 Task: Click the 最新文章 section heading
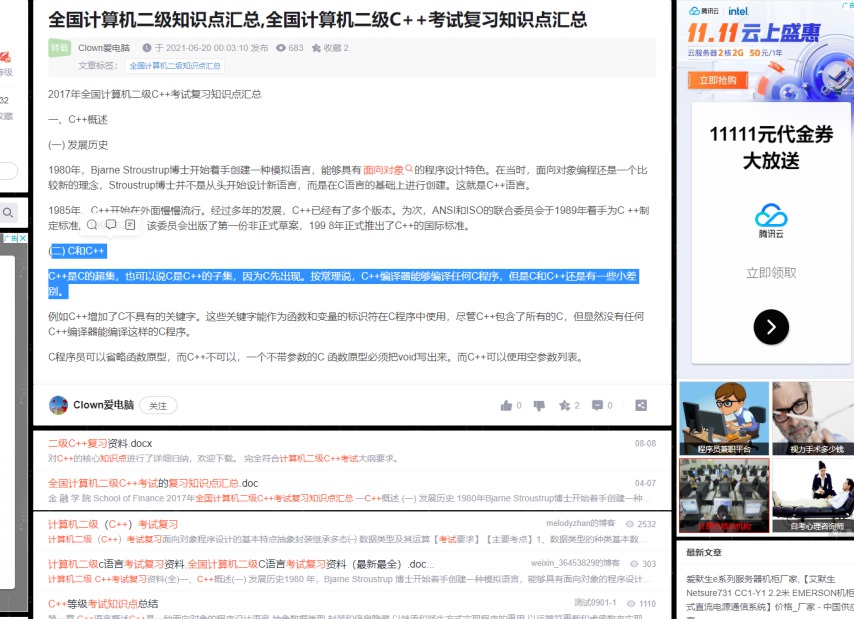pyautogui.click(x=704, y=553)
